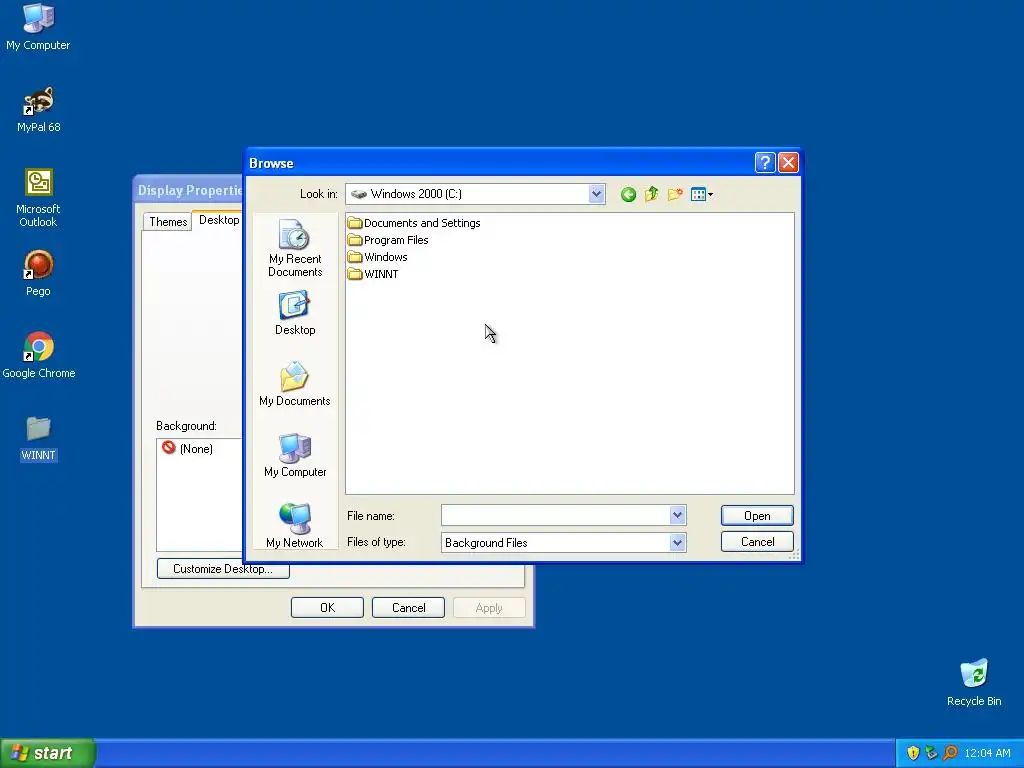Switch to Themes tab in Display Properties
This screenshot has width=1024, height=768.
coord(168,221)
